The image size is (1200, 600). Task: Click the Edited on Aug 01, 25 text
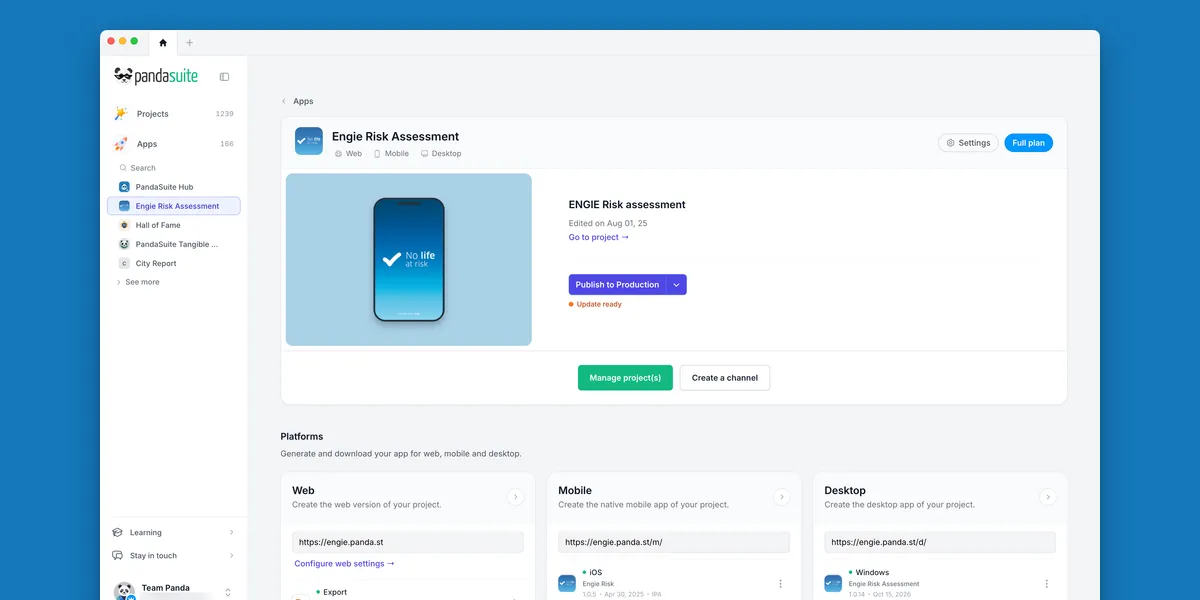pyautogui.click(x=606, y=223)
